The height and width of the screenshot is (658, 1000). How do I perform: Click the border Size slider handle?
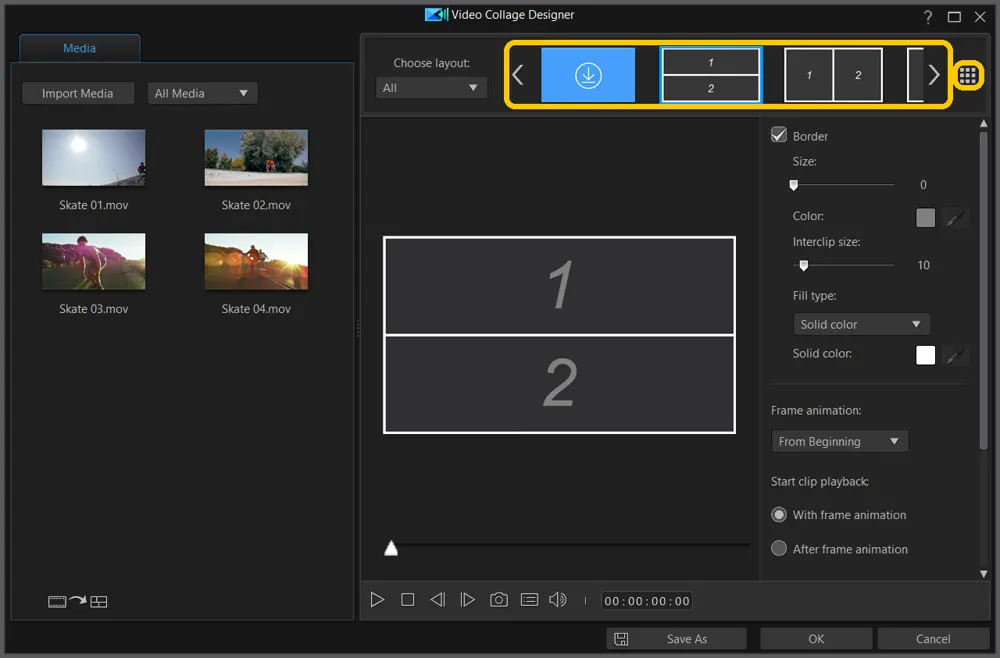[x=793, y=185]
